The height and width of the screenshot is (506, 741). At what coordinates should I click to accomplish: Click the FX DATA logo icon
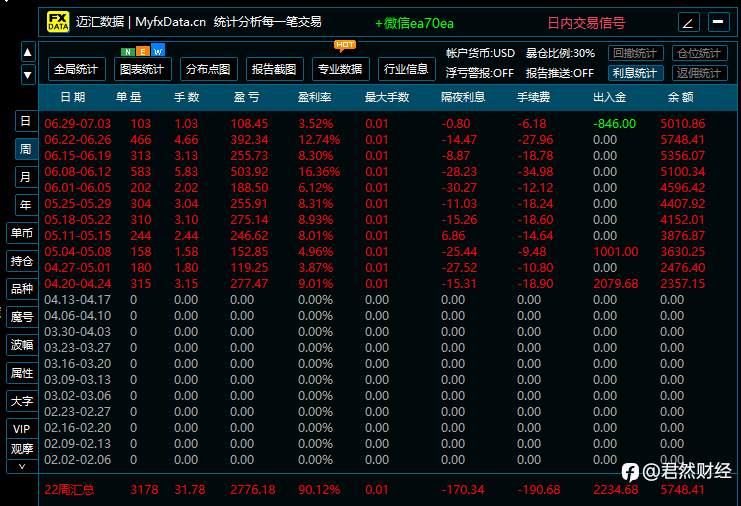[58, 22]
